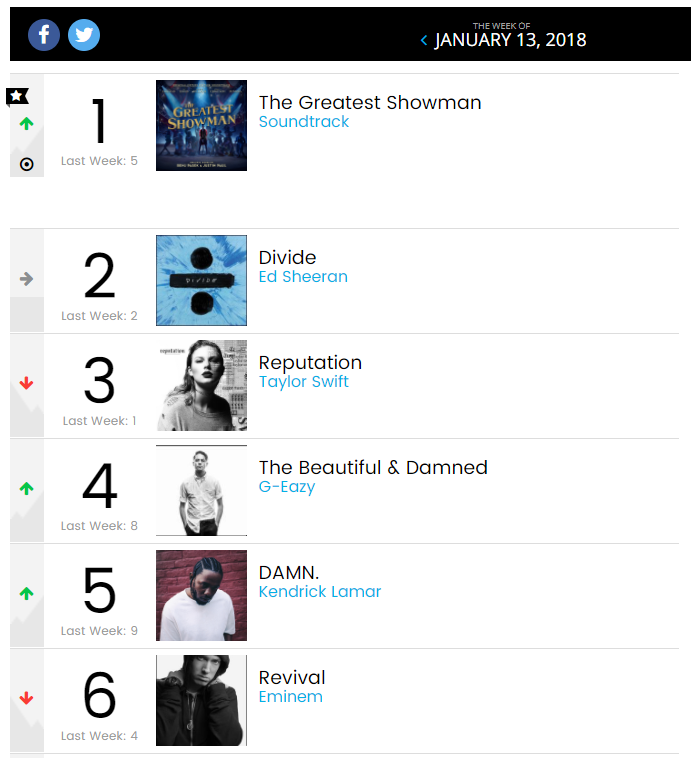Open G-Eazy artist page
This screenshot has width=691, height=758.
pyautogui.click(x=287, y=487)
